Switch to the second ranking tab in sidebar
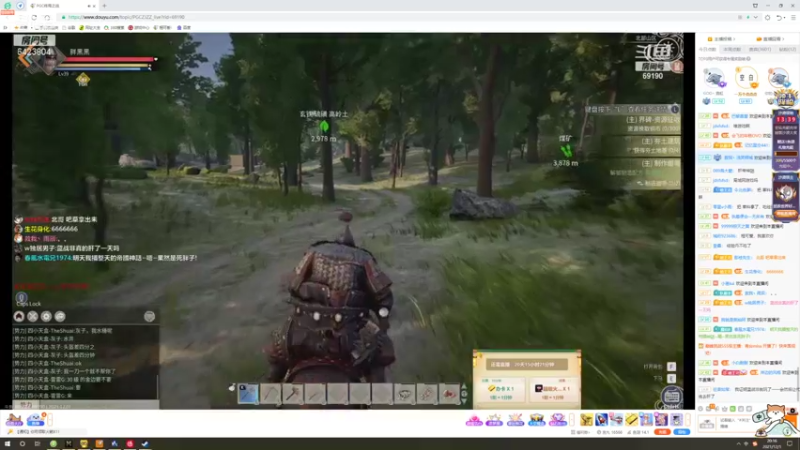The image size is (800, 450). tap(732, 49)
